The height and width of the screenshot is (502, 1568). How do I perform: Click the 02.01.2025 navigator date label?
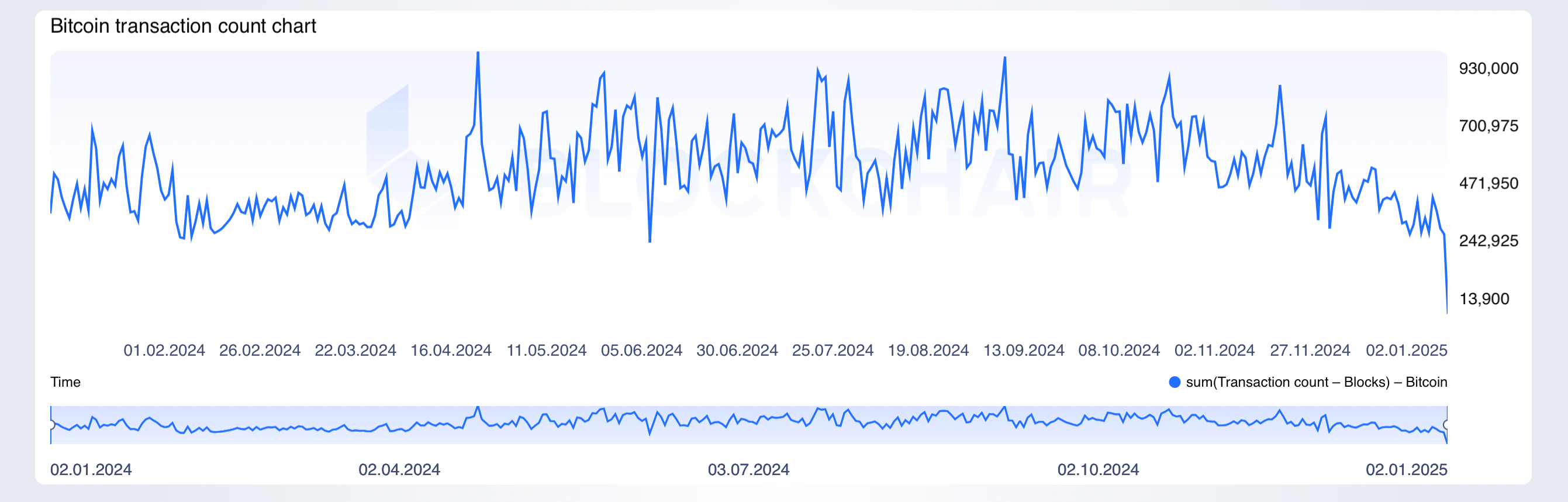(x=1407, y=470)
